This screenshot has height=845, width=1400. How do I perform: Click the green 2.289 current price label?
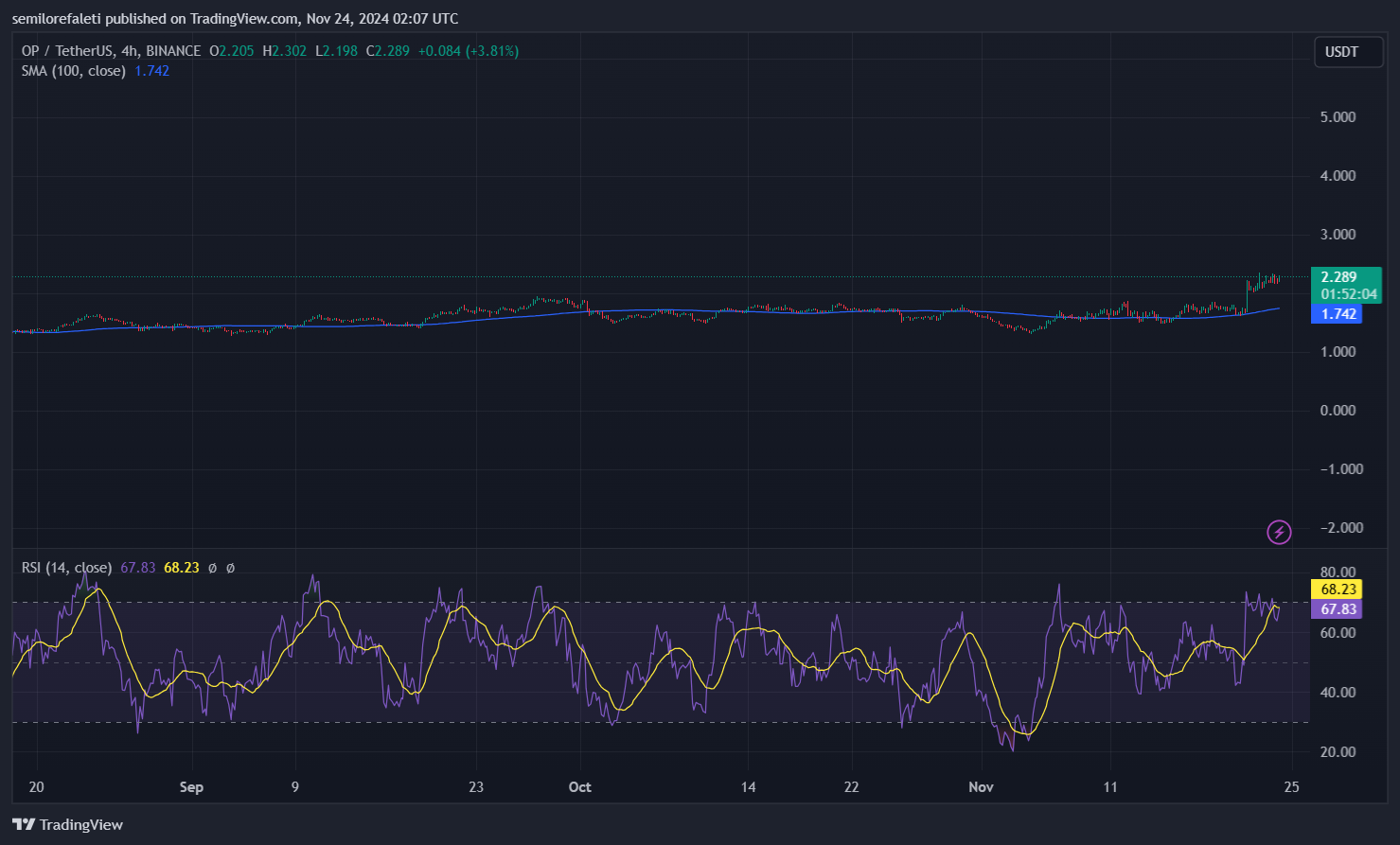coord(1345,277)
